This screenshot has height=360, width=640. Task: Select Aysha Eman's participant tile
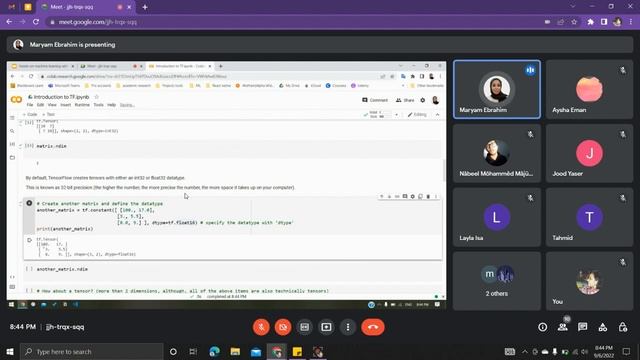589,89
